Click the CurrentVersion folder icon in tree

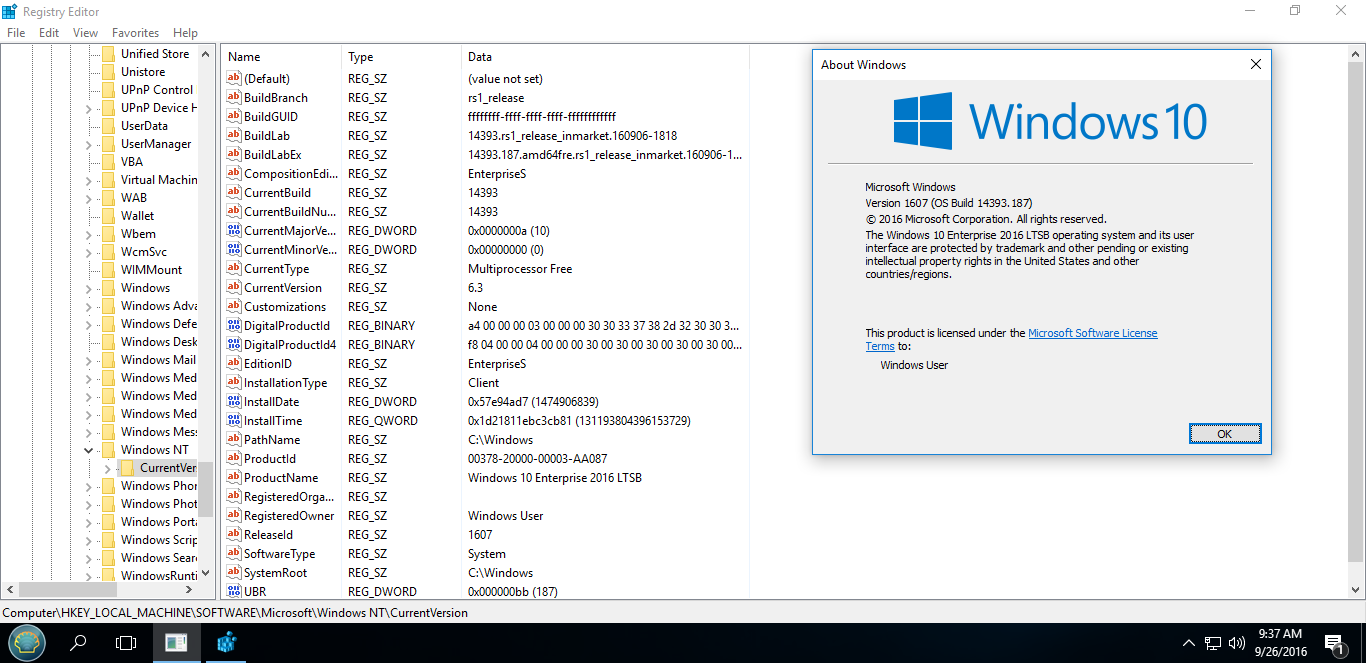pos(127,468)
